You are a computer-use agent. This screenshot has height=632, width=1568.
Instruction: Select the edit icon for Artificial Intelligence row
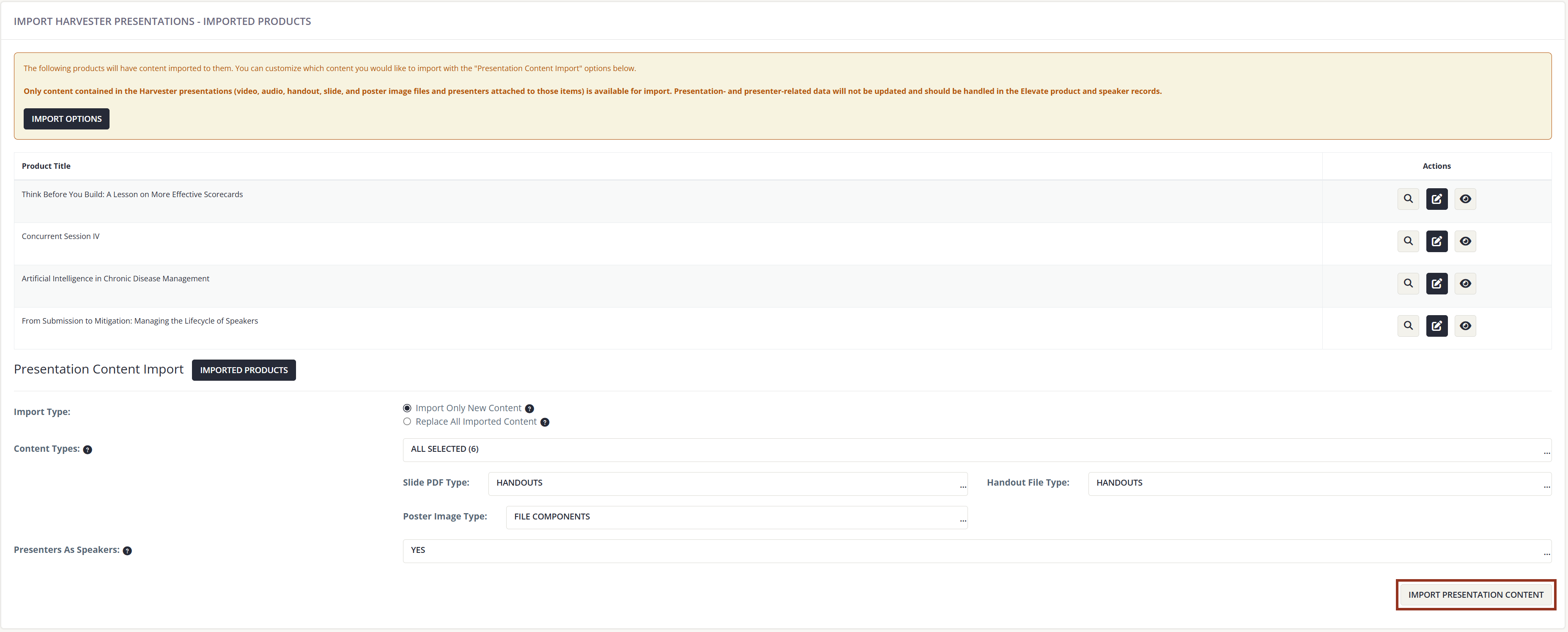coord(1436,283)
